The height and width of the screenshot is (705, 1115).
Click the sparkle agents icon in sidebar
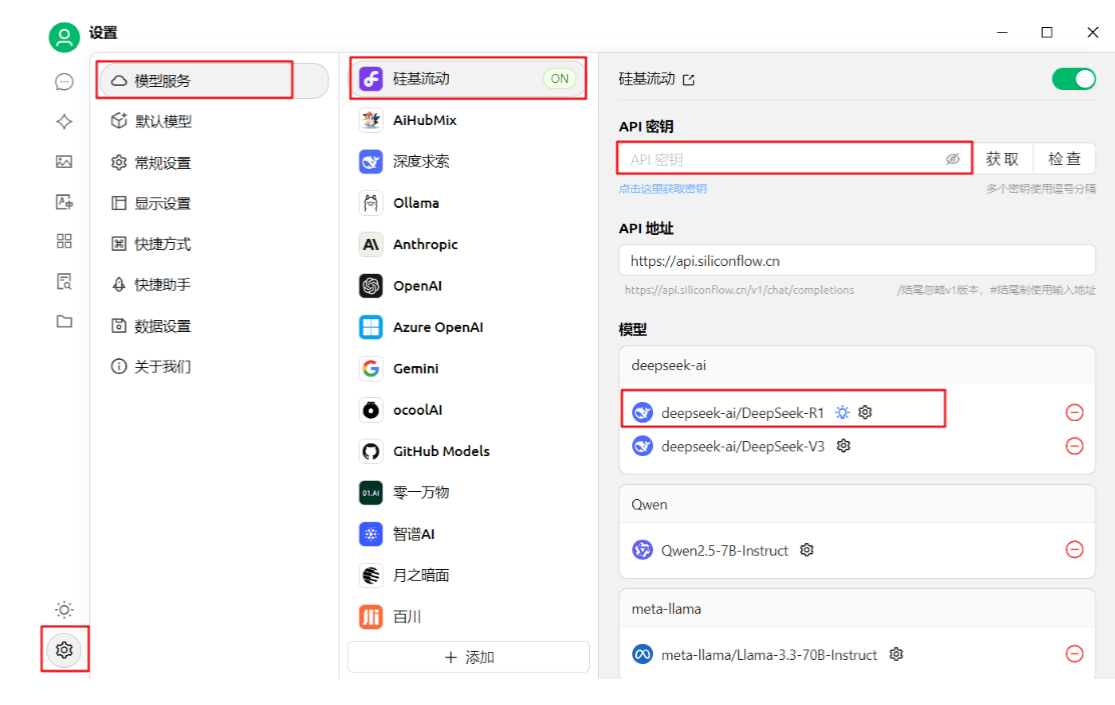pyautogui.click(x=64, y=122)
